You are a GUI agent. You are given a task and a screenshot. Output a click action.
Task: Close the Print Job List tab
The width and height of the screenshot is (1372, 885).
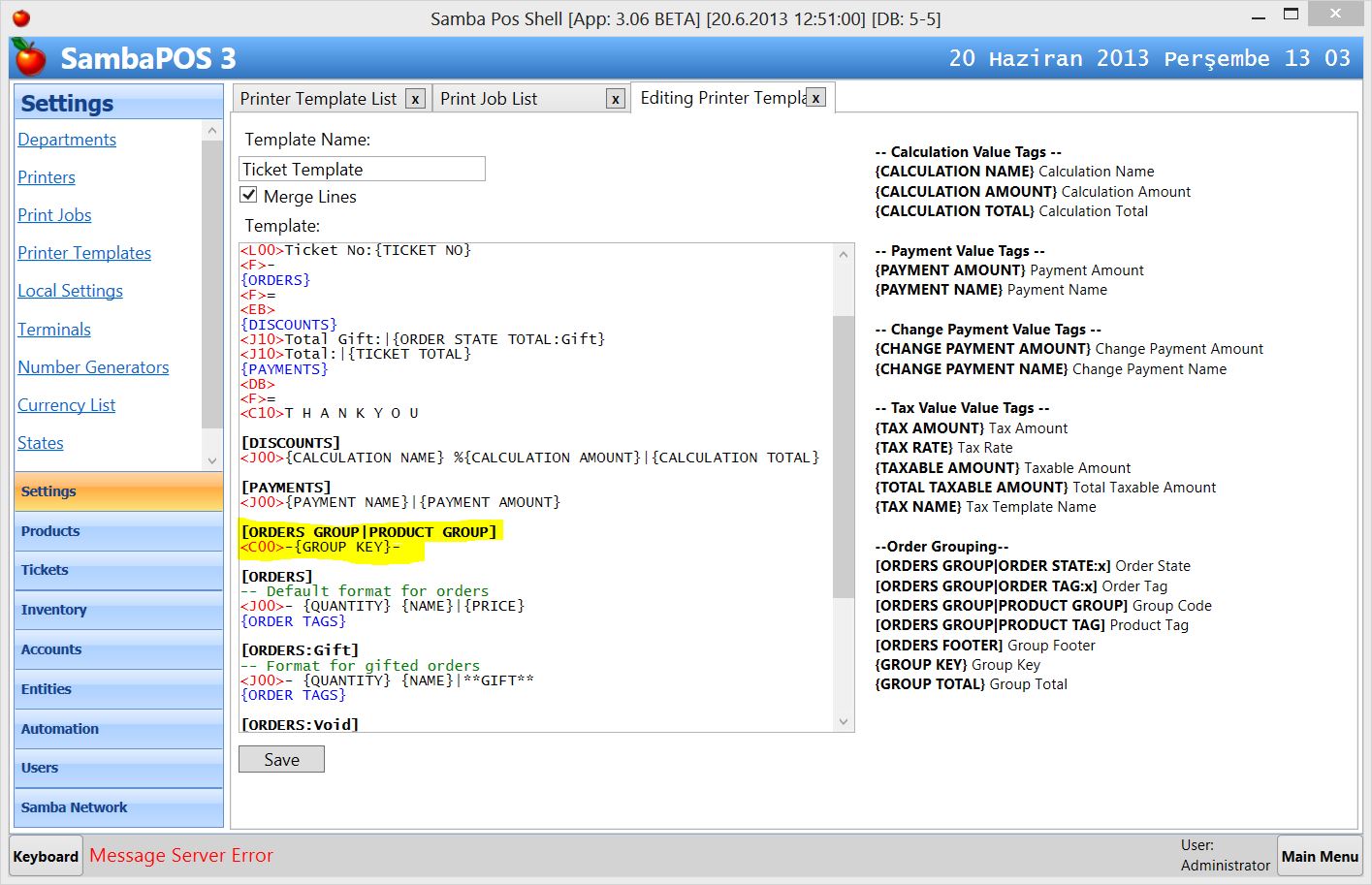(615, 99)
